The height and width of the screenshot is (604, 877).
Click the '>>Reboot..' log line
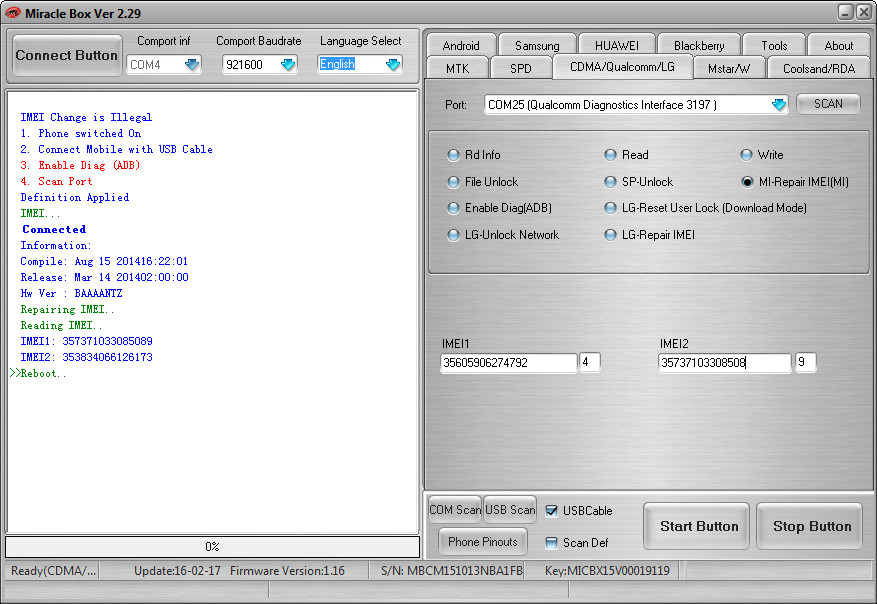(38, 373)
